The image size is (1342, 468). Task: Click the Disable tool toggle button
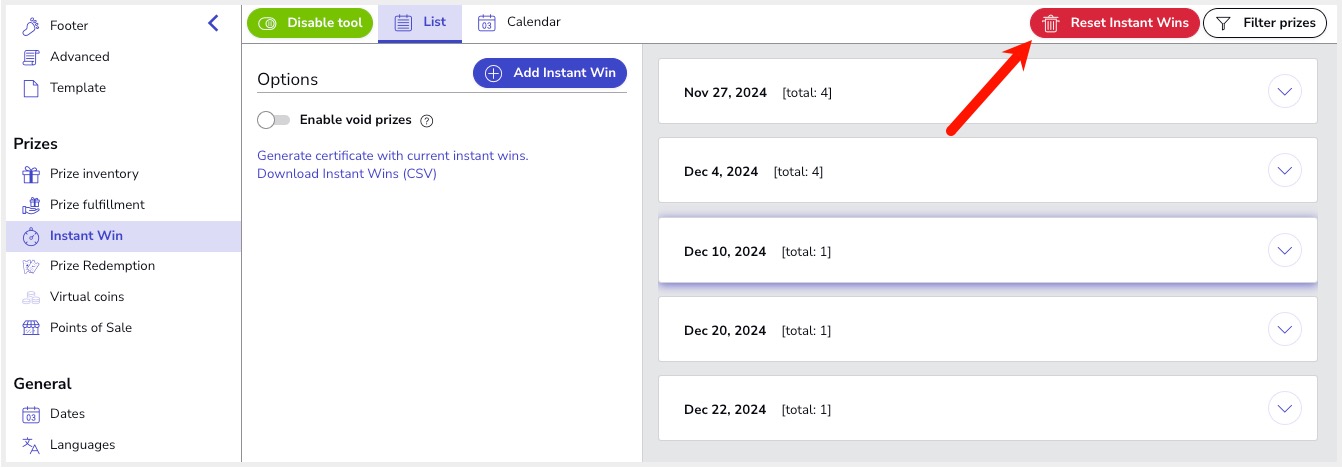[x=310, y=23]
